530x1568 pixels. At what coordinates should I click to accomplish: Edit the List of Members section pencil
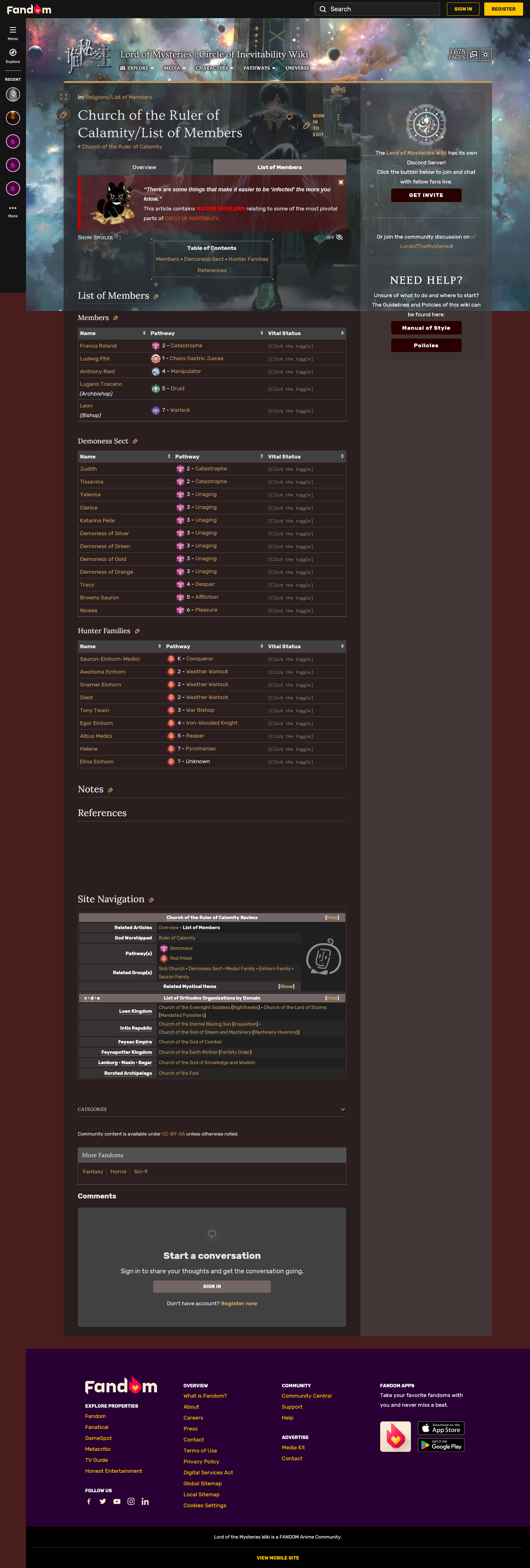tap(156, 297)
